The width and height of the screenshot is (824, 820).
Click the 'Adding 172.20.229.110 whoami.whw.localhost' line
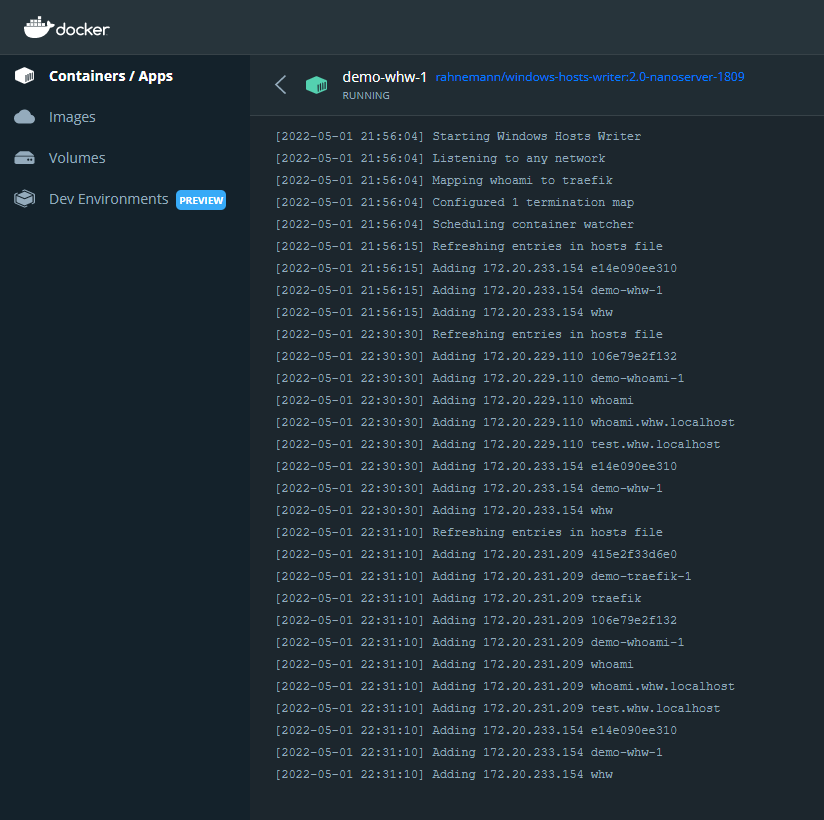[505, 423]
